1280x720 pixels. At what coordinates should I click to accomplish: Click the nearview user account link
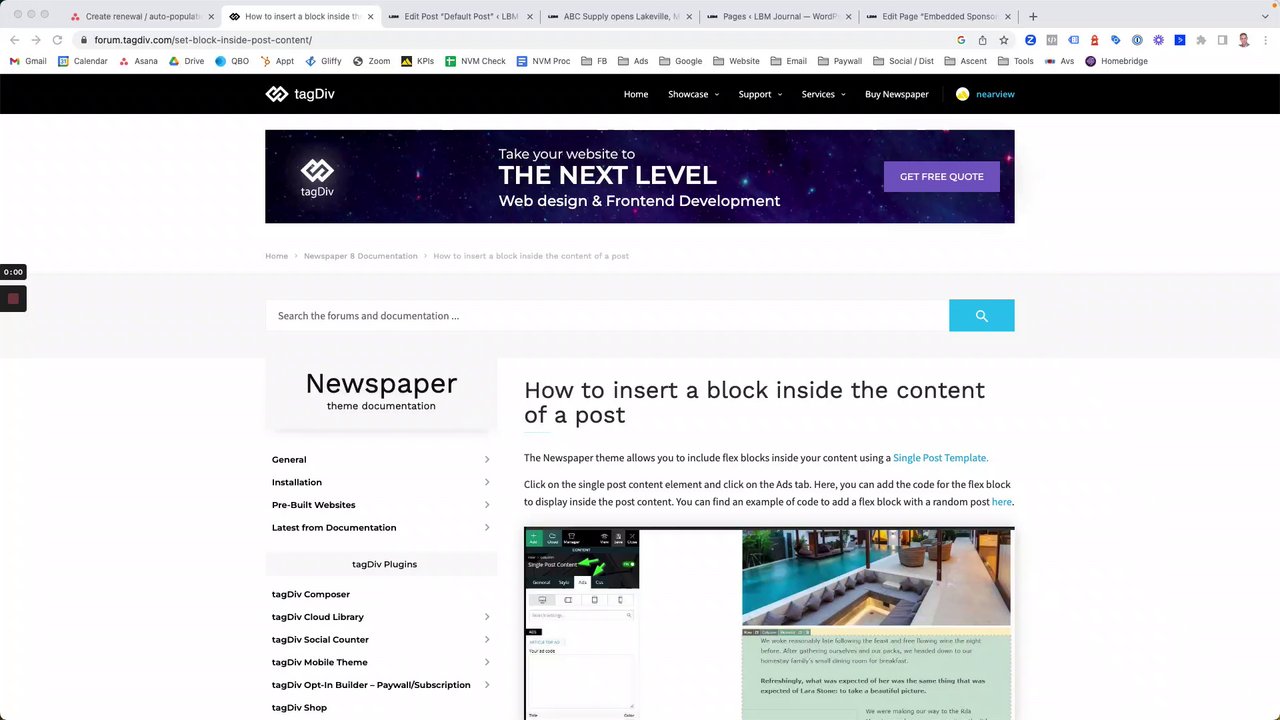tap(995, 94)
